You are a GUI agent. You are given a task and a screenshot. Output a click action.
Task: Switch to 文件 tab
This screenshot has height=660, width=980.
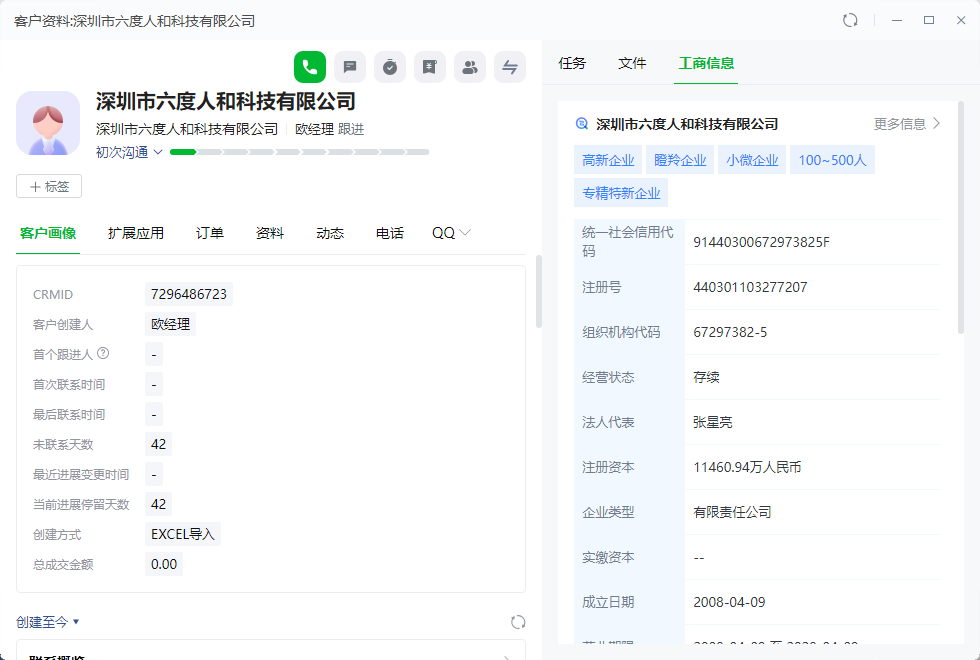(x=632, y=63)
